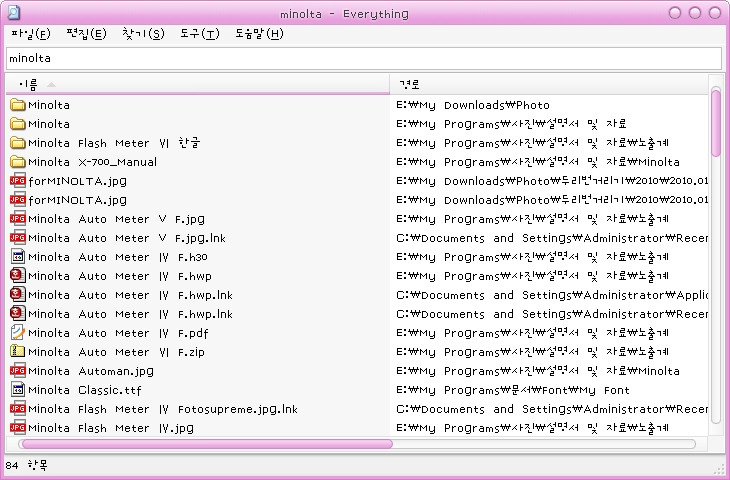This screenshot has width=730, height=480.
Task: Select the Minolta Flash Meter IV.jpg file
Action: (x=110, y=428)
